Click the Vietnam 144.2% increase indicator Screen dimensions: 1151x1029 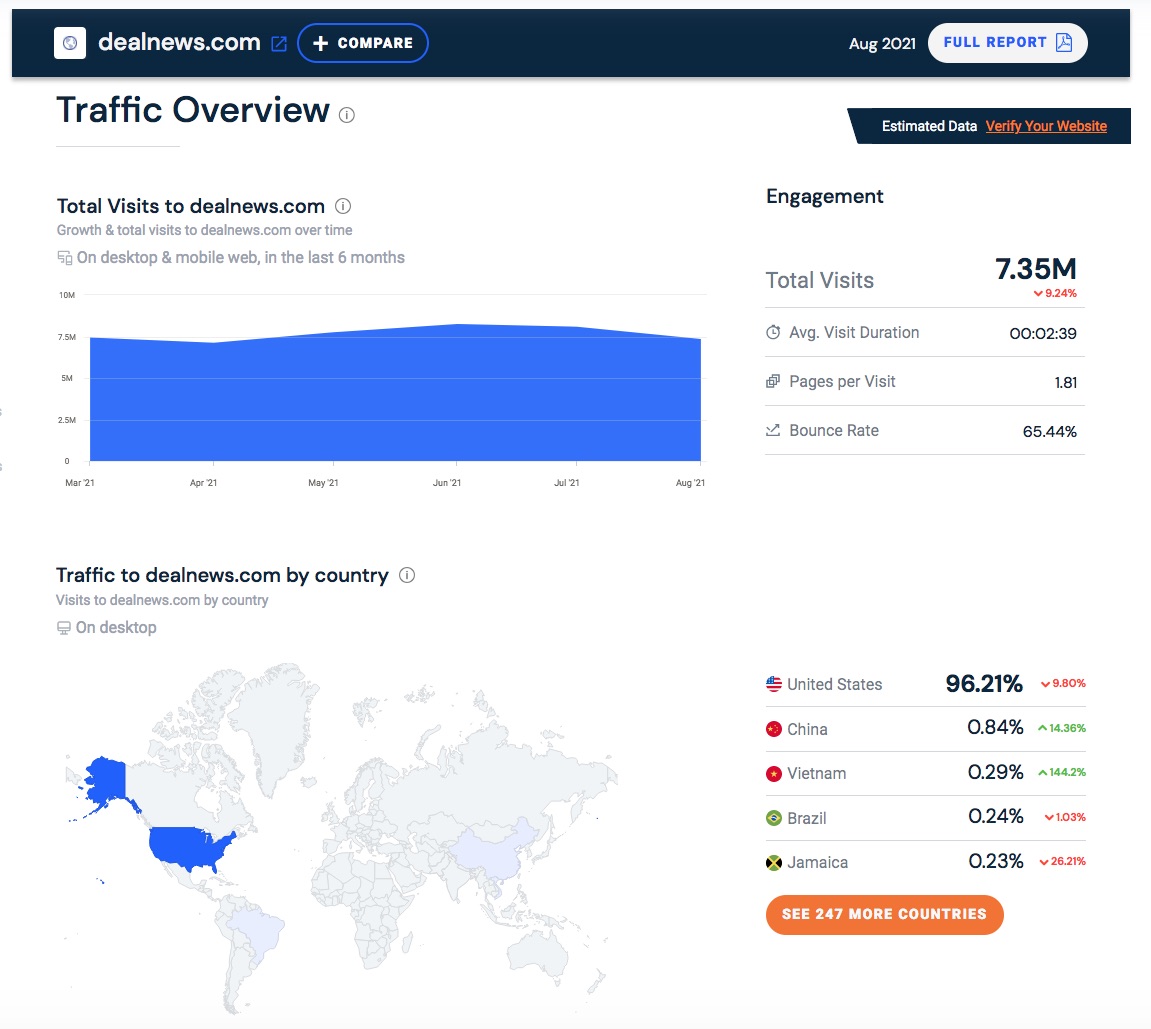1061,772
